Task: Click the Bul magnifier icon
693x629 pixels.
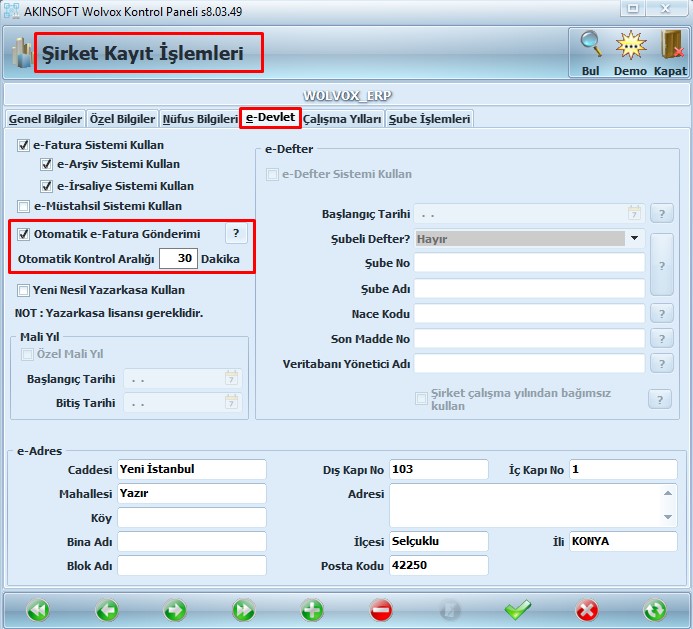Action: pyautogui.click(x=590, y=45)
